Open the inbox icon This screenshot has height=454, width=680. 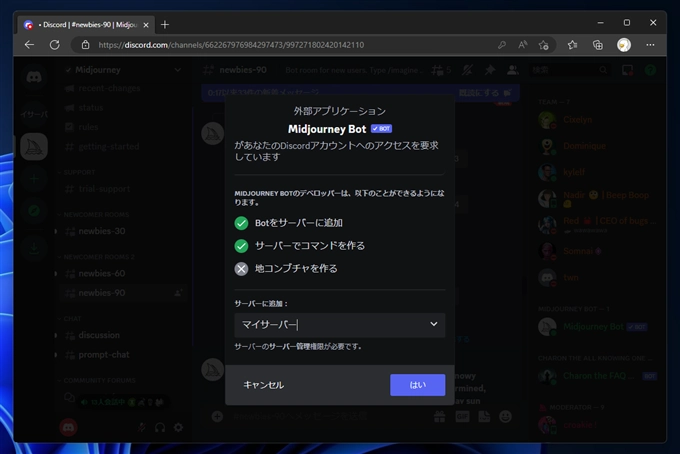point(628,70)
